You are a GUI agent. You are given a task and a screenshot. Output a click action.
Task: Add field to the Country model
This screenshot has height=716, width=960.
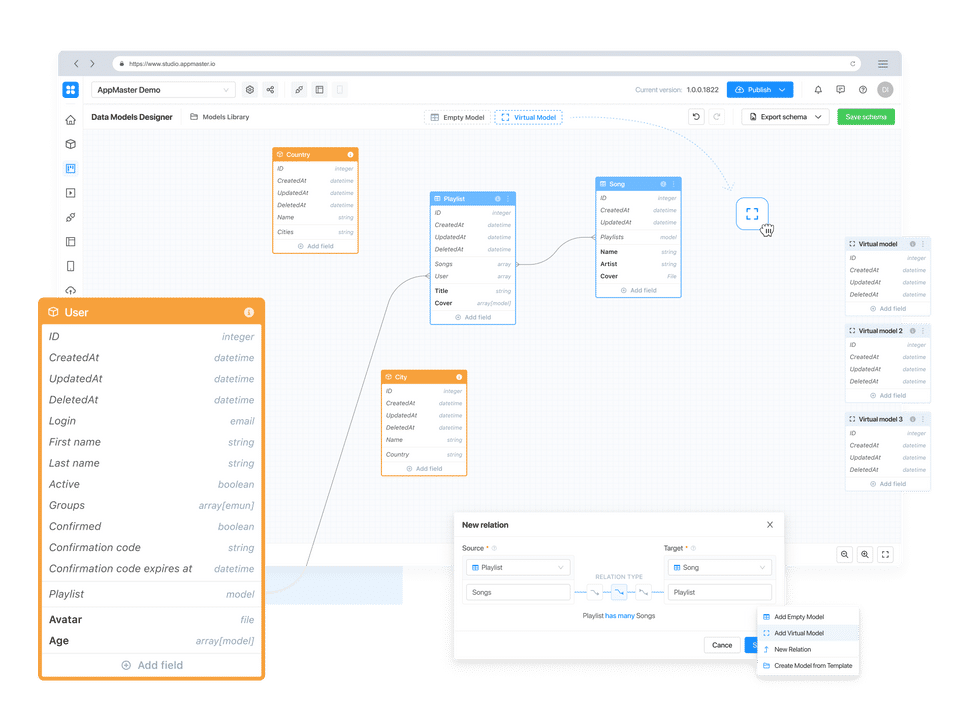[x=315, y=246]
